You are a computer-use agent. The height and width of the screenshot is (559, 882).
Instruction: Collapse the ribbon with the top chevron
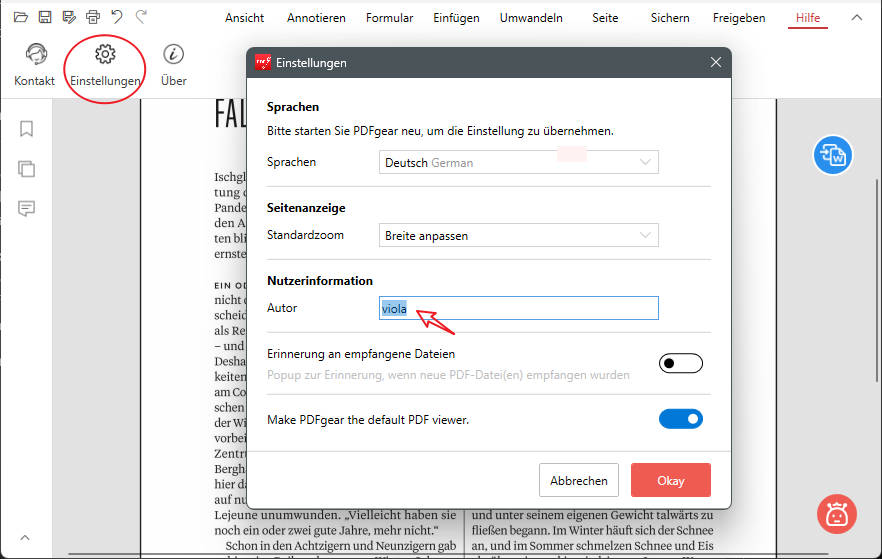click(x=857, y=18)
